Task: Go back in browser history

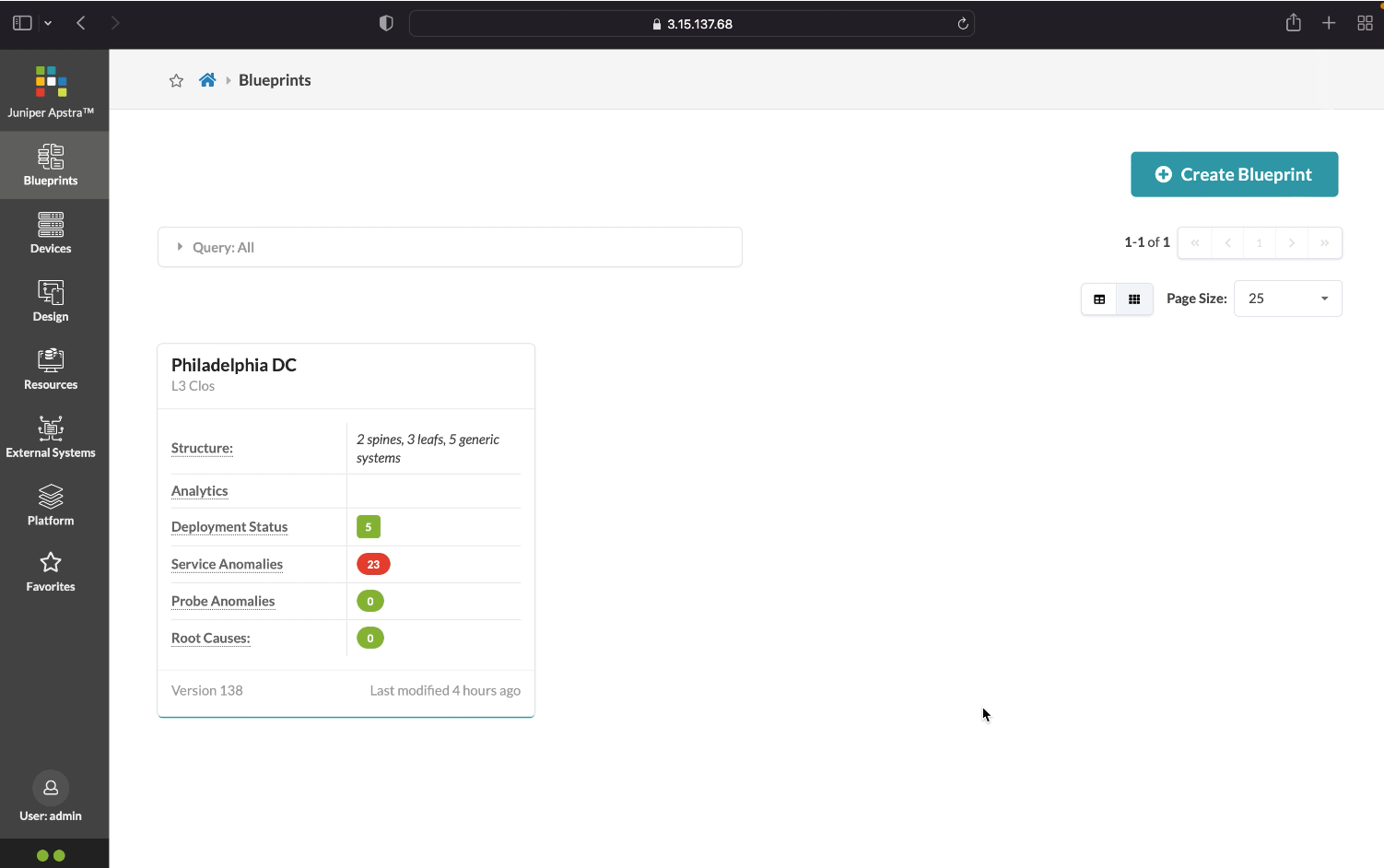Action: tap(81, 23)
